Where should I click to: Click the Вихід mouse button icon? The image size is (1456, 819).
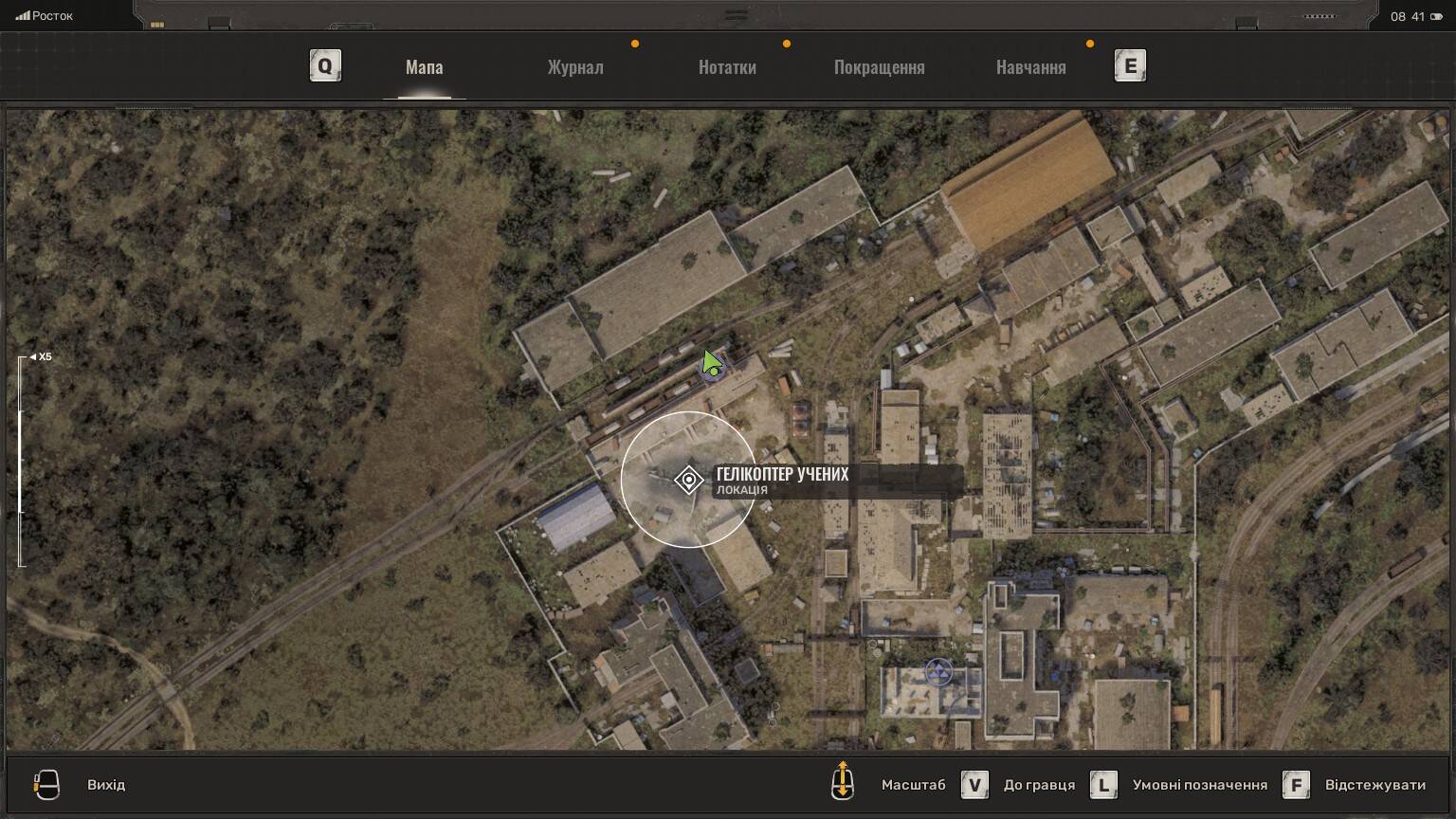tap(46, 785)
